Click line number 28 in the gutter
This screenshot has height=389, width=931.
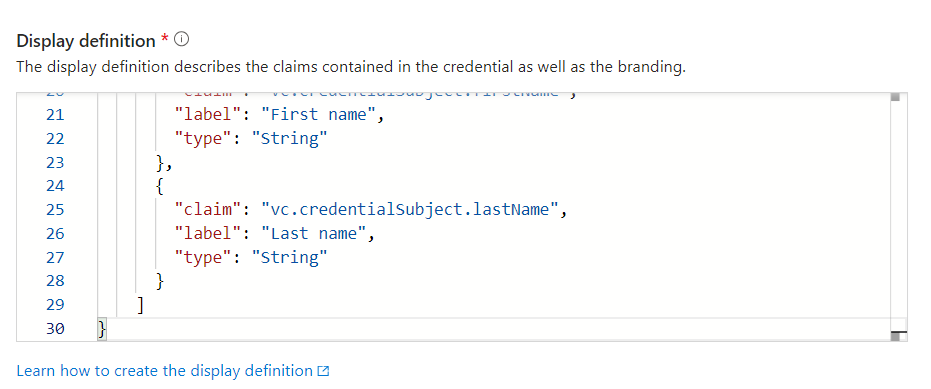click(x=55, y=281)
